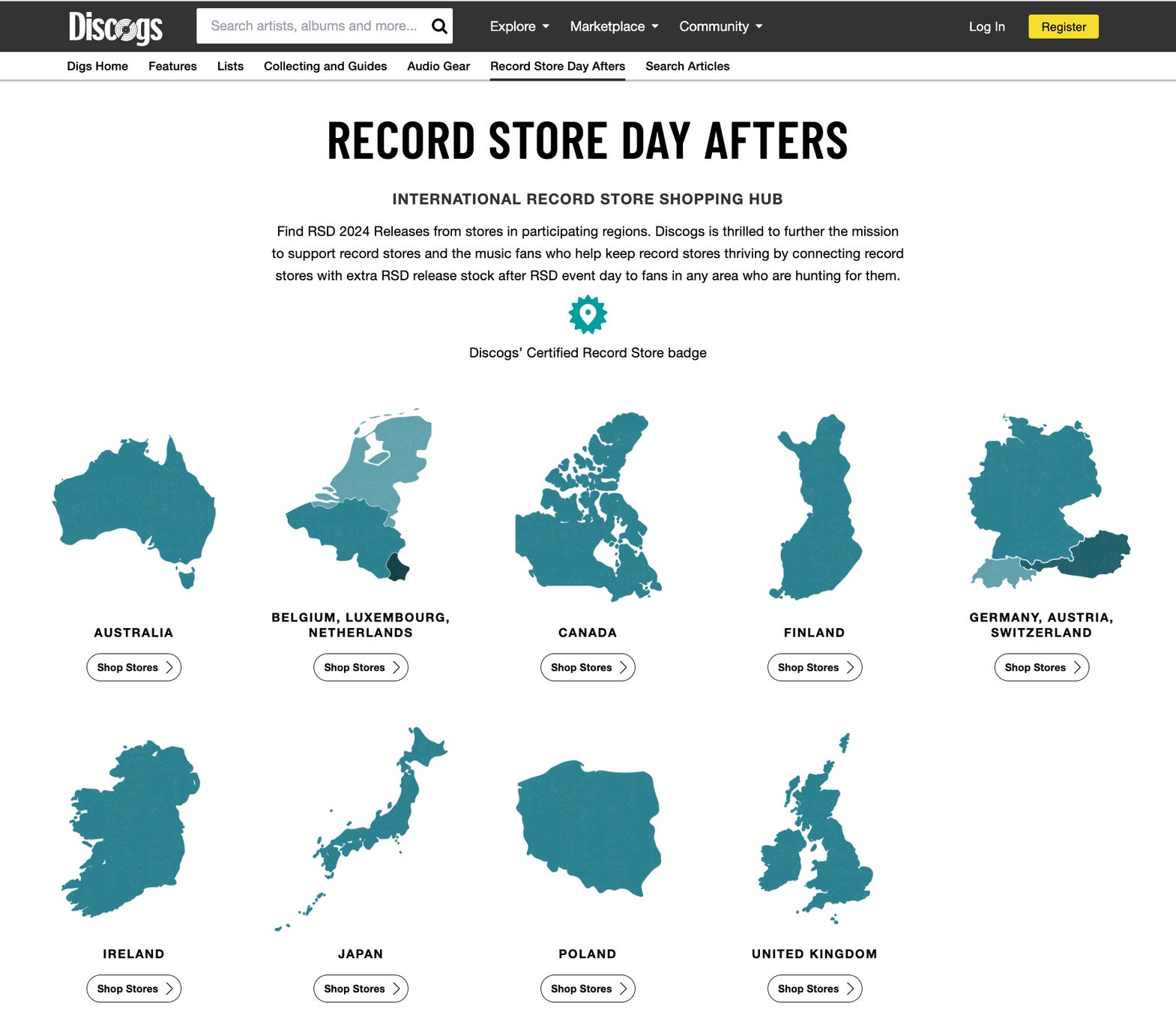
Task: Click the Finland country label
Action: [815, 633]
